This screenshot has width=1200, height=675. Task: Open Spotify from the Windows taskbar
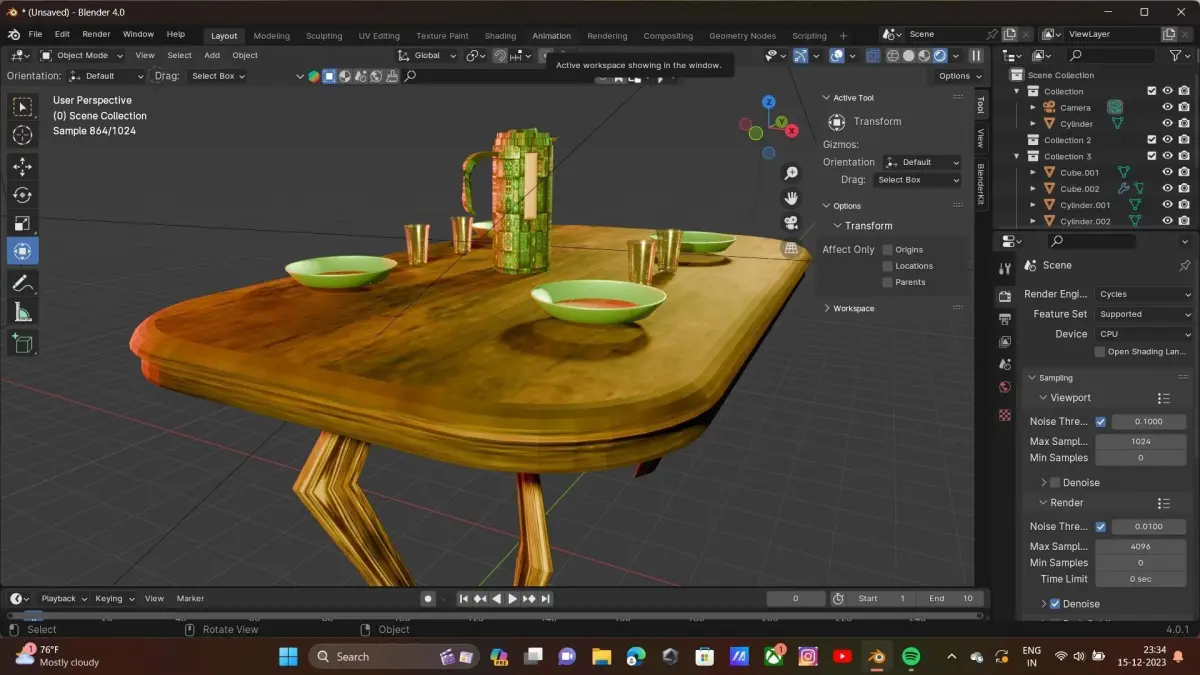[x=911, y=657]
